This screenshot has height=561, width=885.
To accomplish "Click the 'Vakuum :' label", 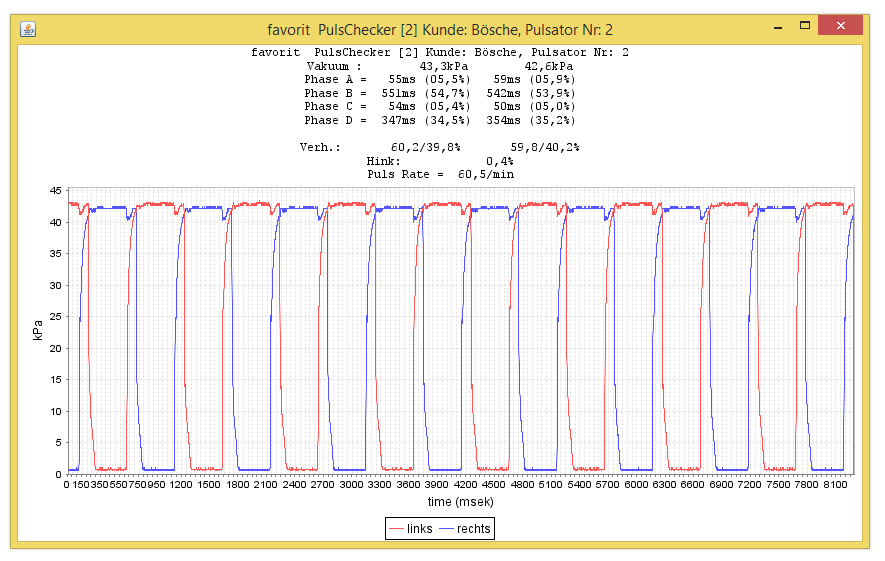I will [334, 66].
